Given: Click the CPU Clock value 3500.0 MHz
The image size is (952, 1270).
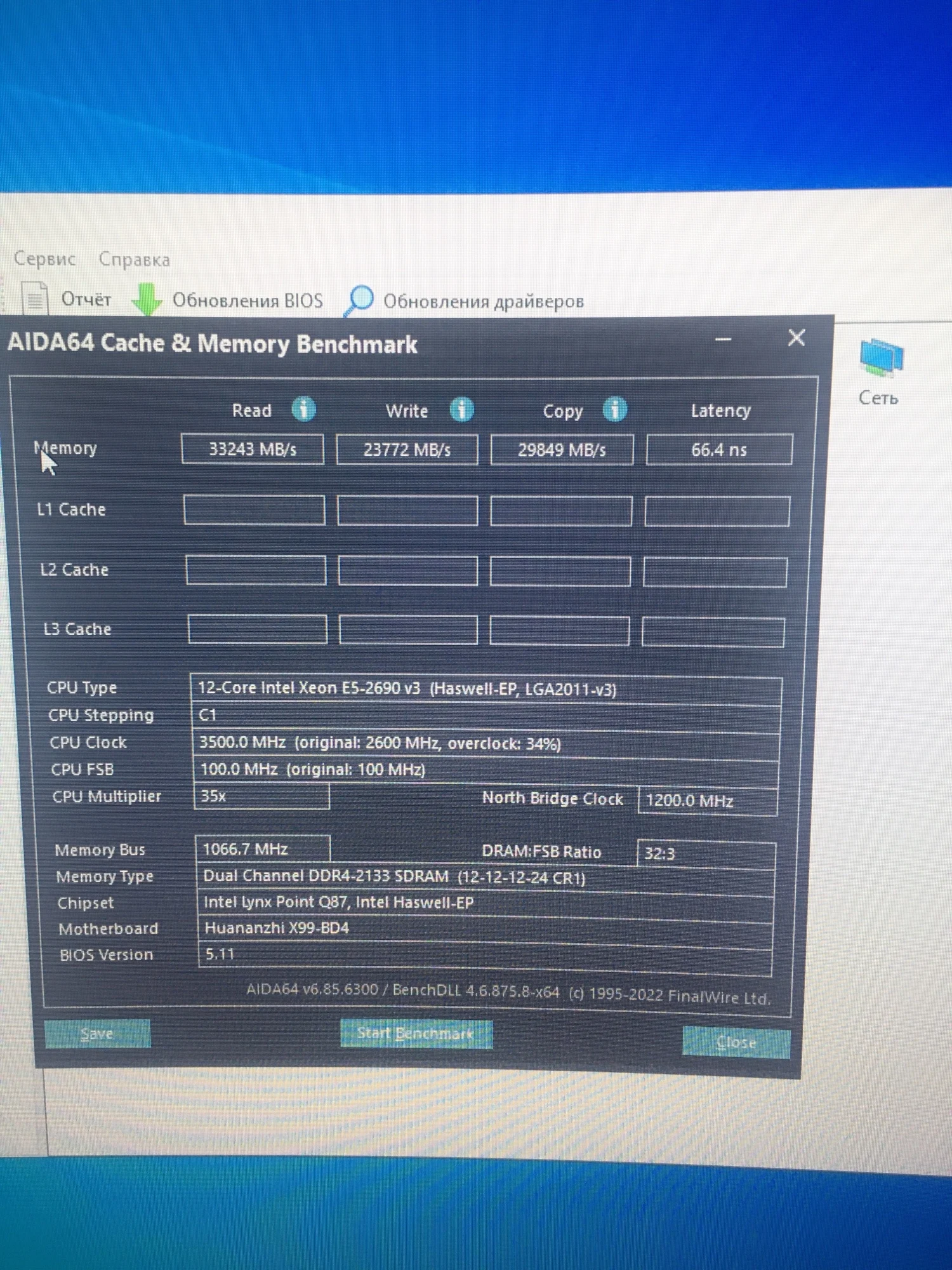Looking at the screenshot, I should (x=486, y=745).
